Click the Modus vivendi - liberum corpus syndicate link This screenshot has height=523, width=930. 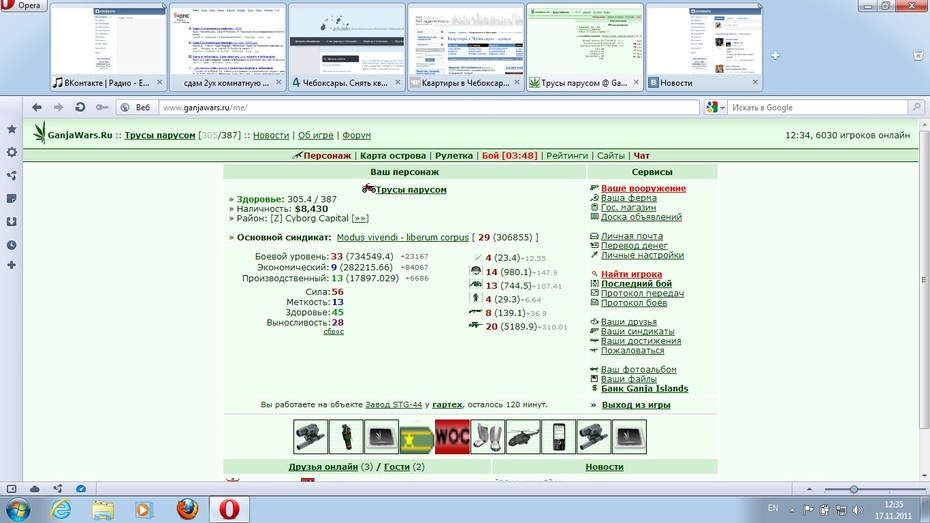coord(403,237)
